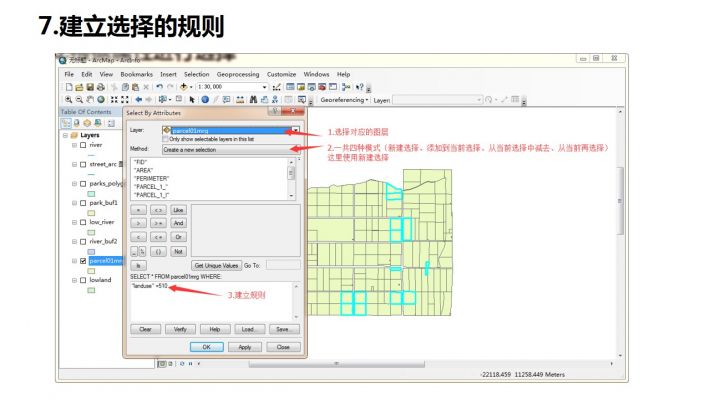Click the Print icon in toolbar

coord(101,87)
